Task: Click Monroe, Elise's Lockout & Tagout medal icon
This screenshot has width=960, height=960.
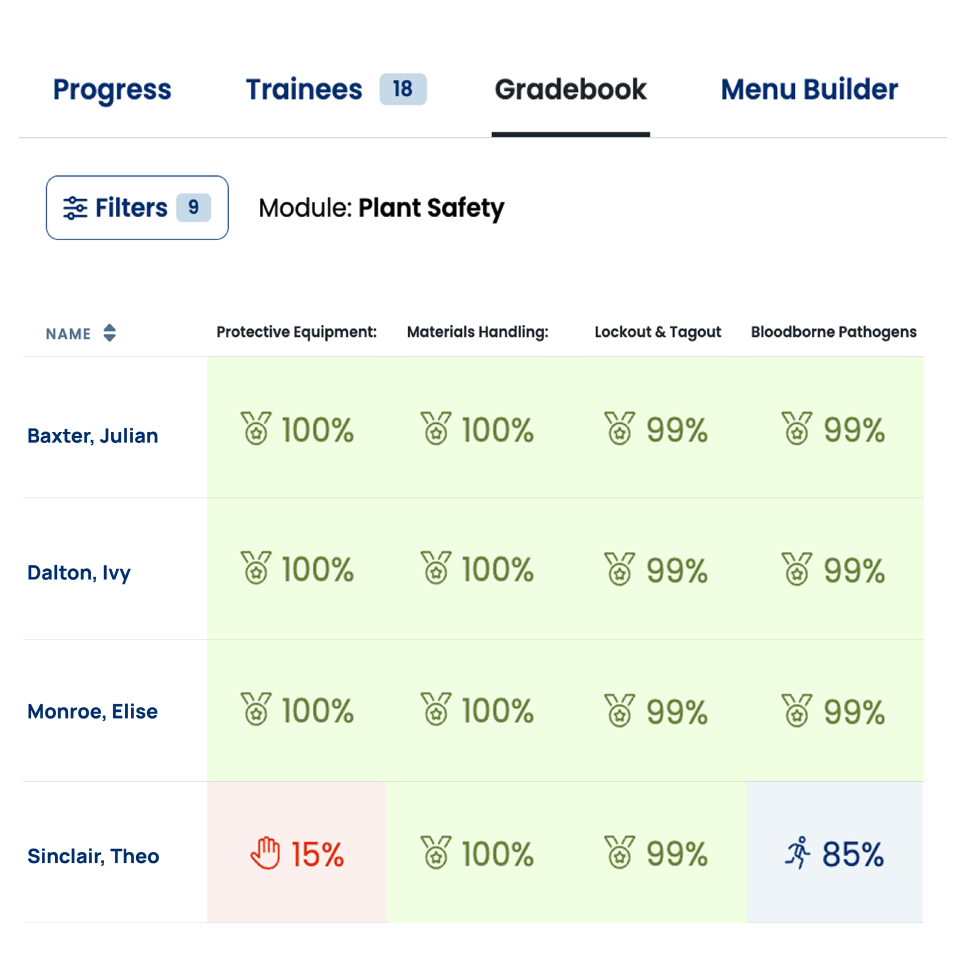Action: (x=620, y=710)
